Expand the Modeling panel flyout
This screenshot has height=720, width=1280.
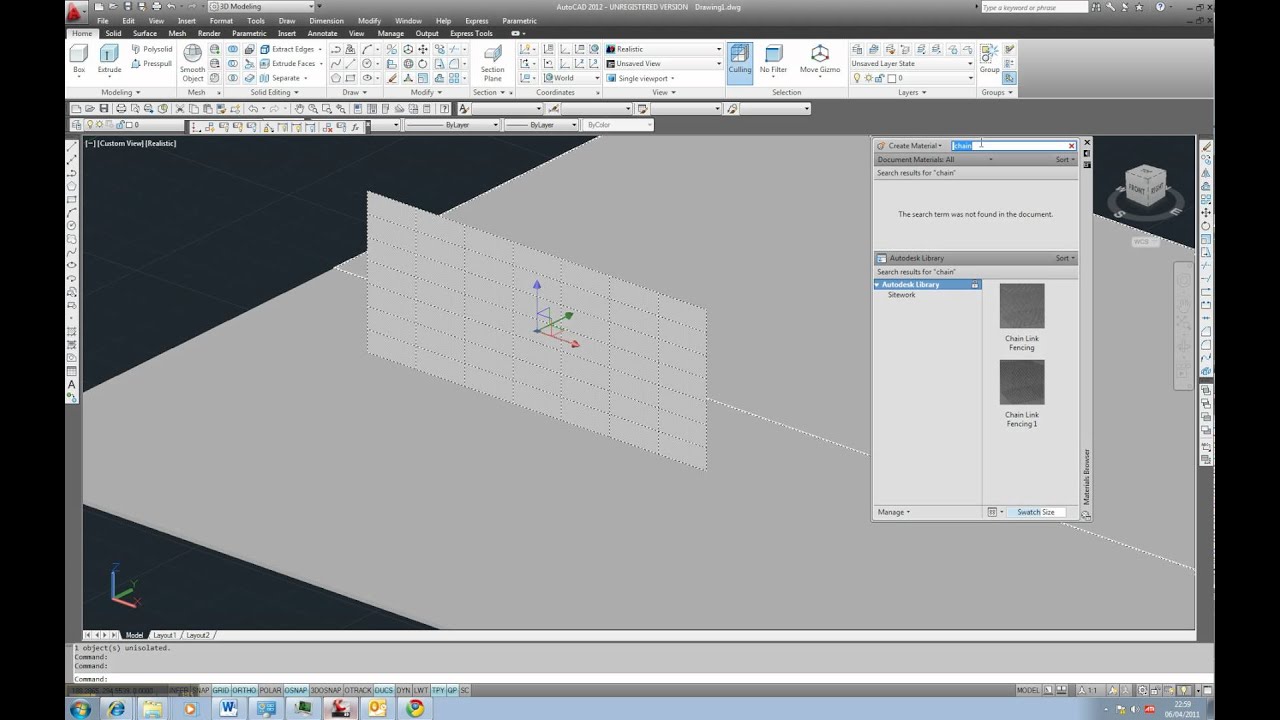[x=120, y=92]
